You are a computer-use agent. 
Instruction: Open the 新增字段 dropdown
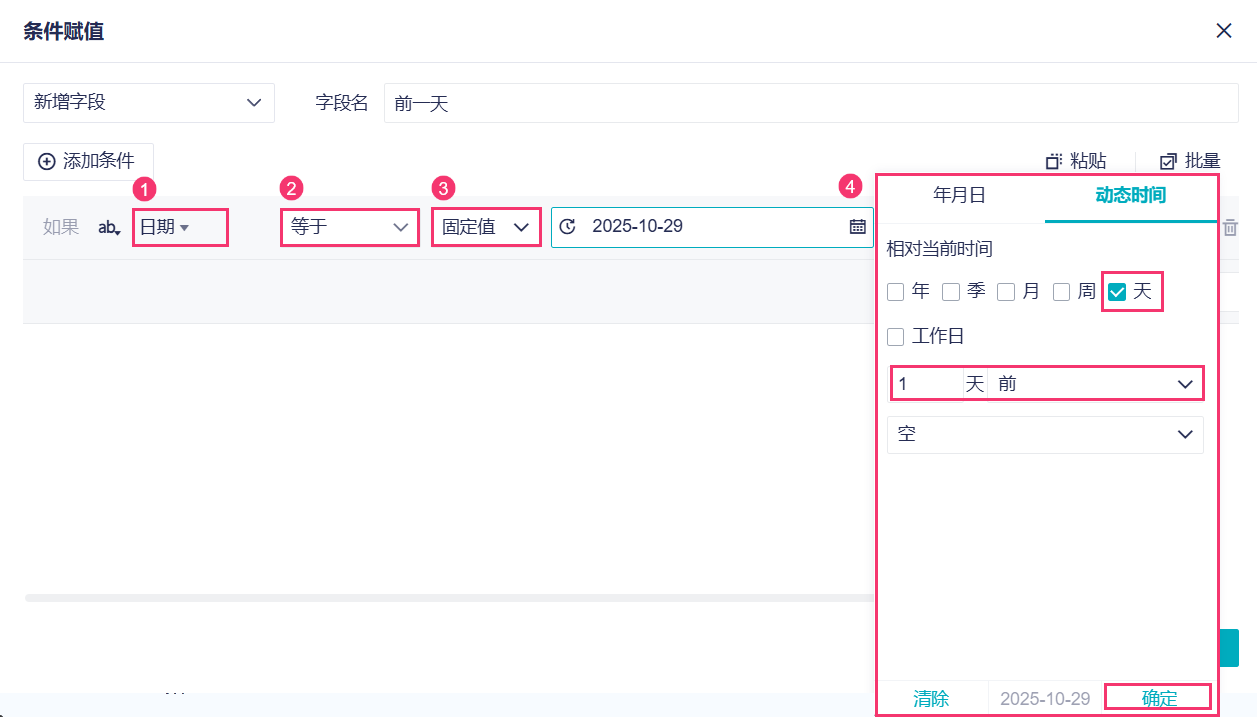pos(149,103)
